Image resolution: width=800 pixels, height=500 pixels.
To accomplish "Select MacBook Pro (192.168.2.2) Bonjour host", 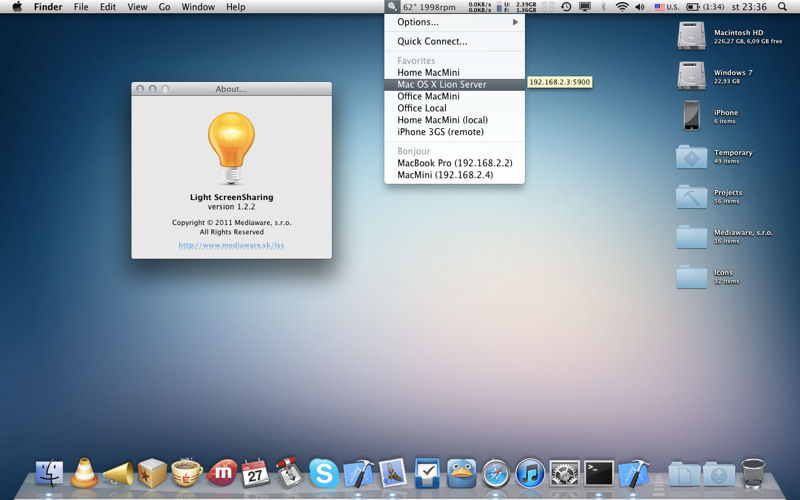I will (454, 163).
